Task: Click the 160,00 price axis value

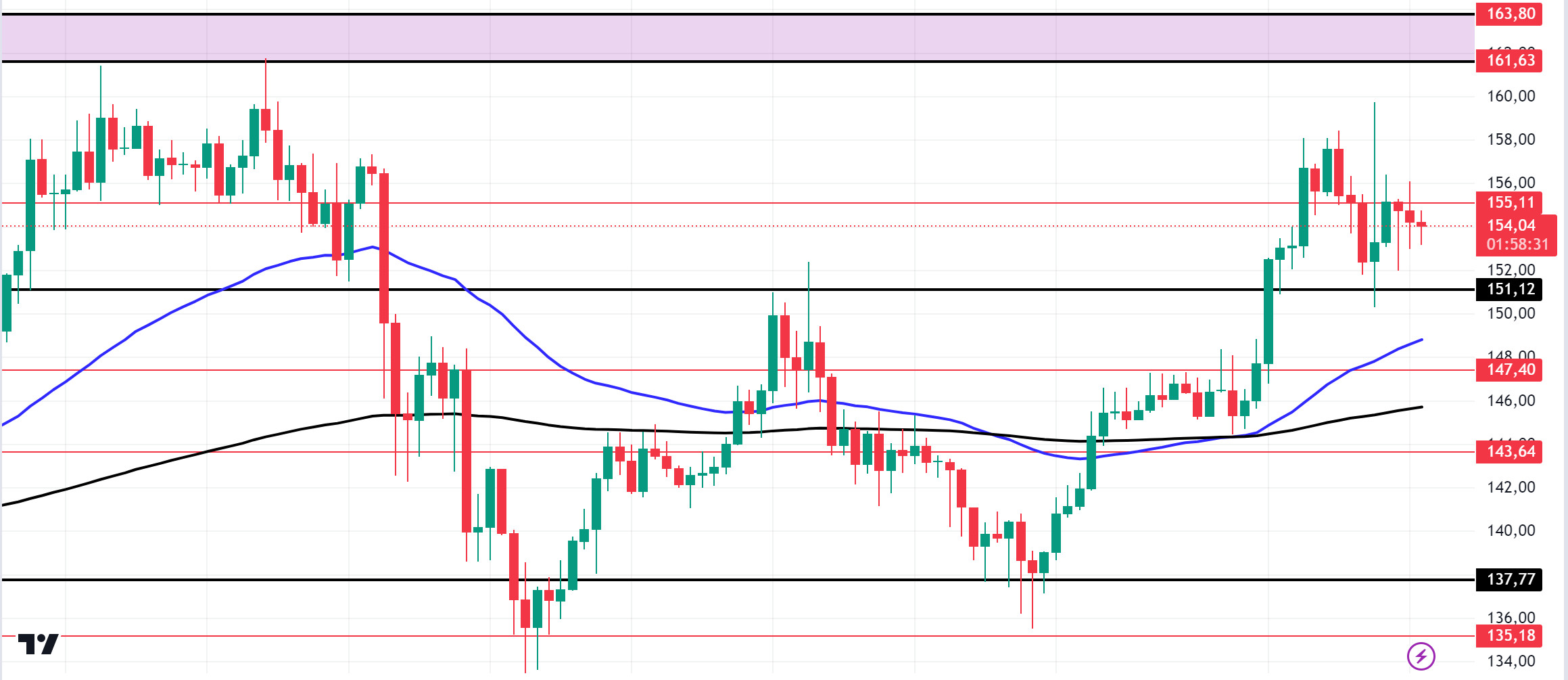Action: [1511, 96]
